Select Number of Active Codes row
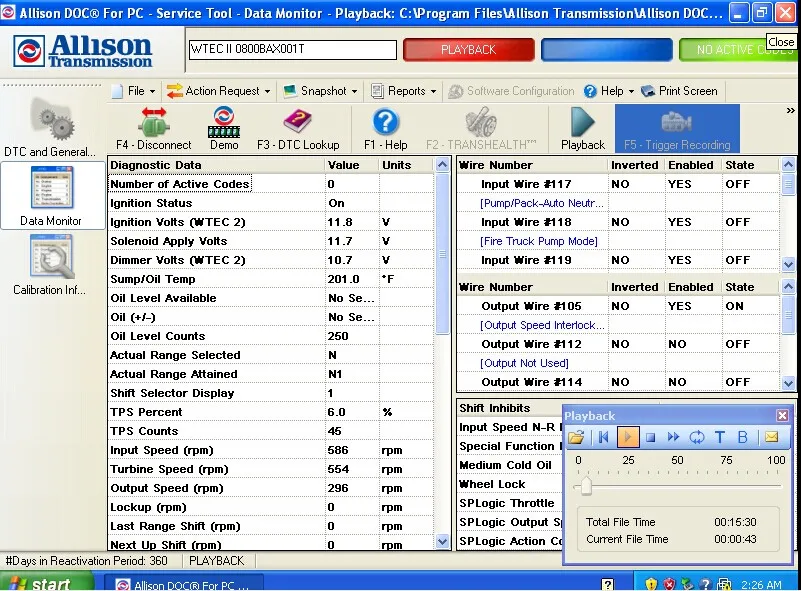 271,184
